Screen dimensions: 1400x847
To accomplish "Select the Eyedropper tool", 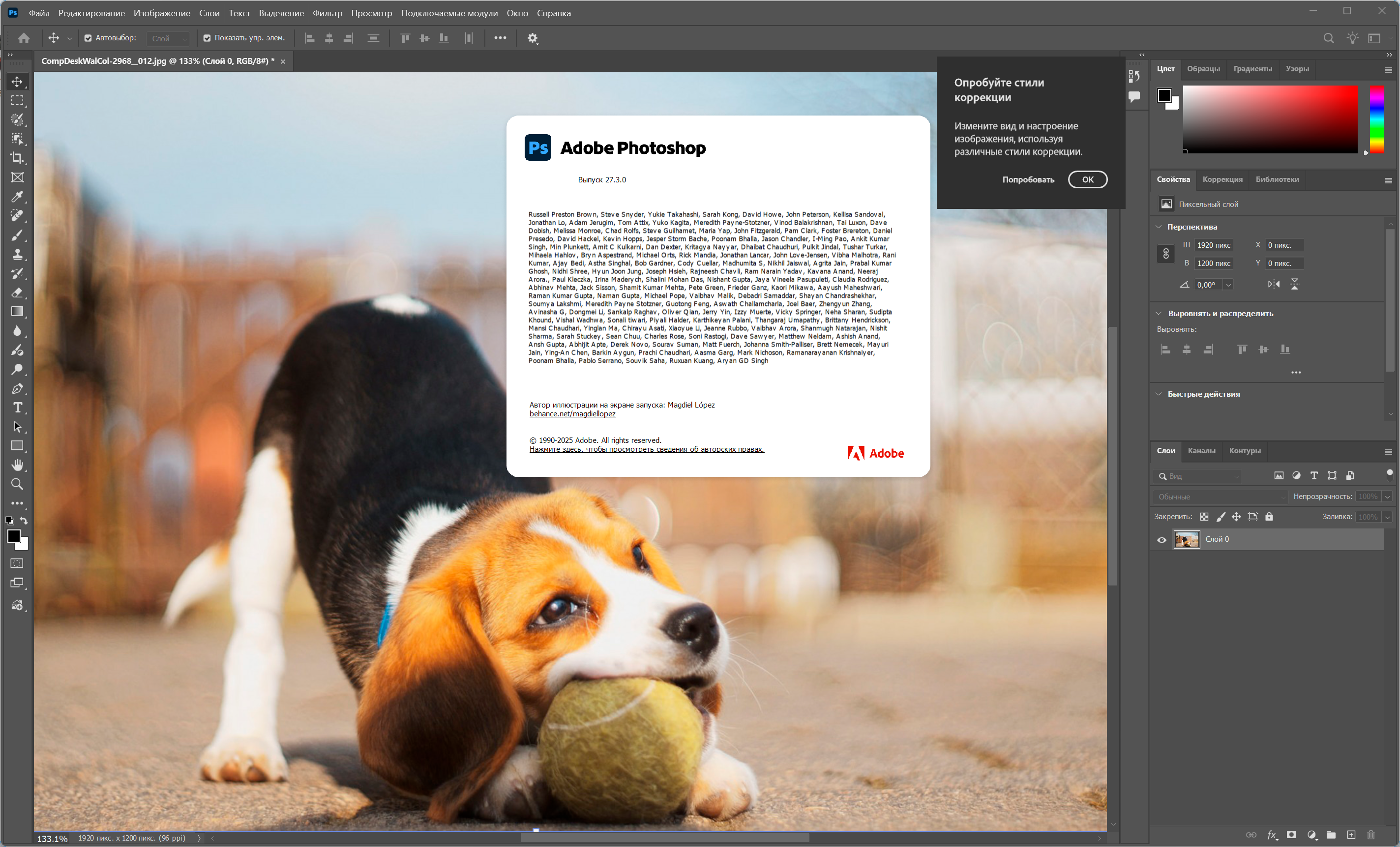I will coord(17,196).
